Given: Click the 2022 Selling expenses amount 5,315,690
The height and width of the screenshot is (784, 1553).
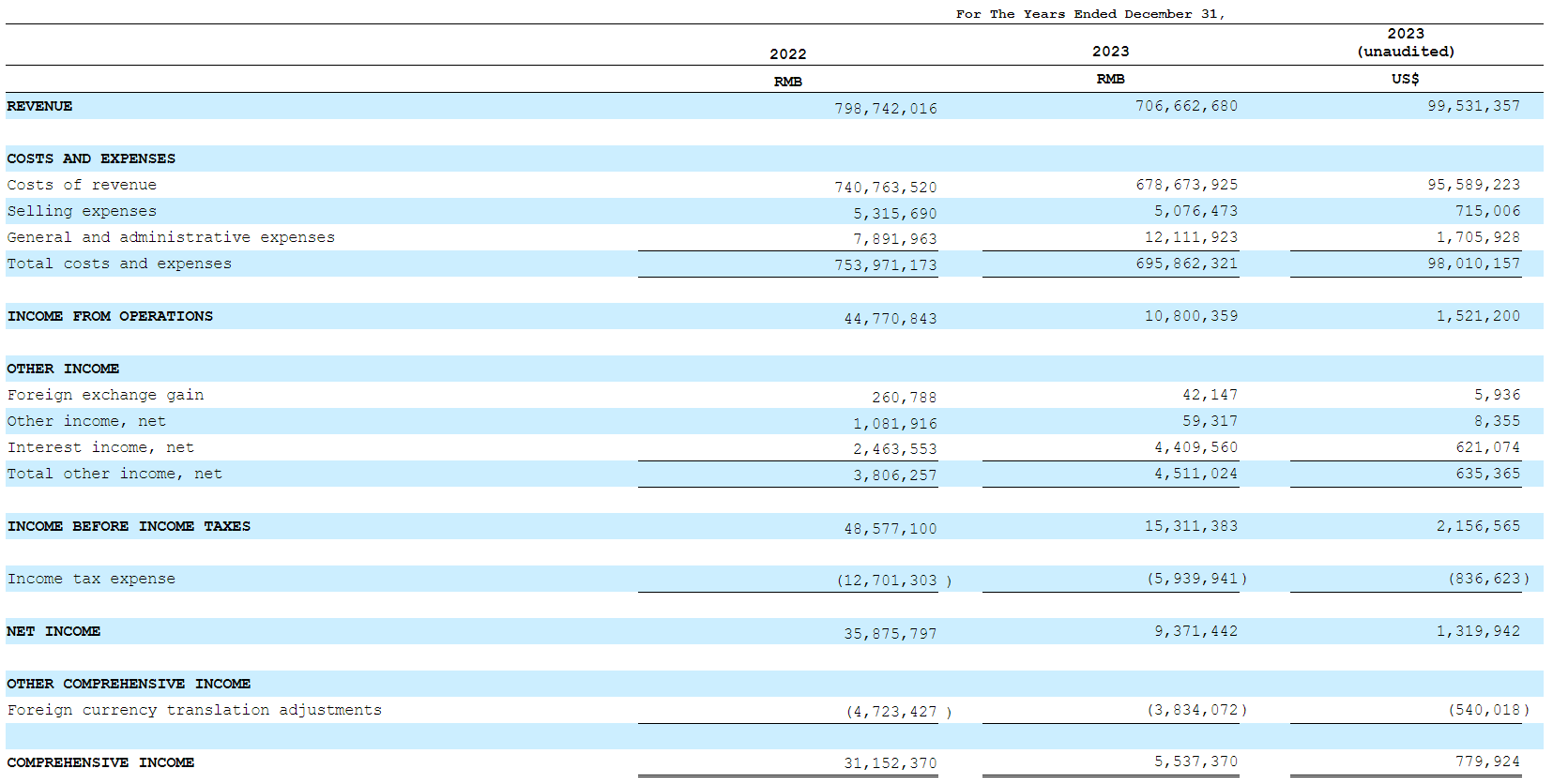Looking at the screenshot, I should [x=894, y=214].
